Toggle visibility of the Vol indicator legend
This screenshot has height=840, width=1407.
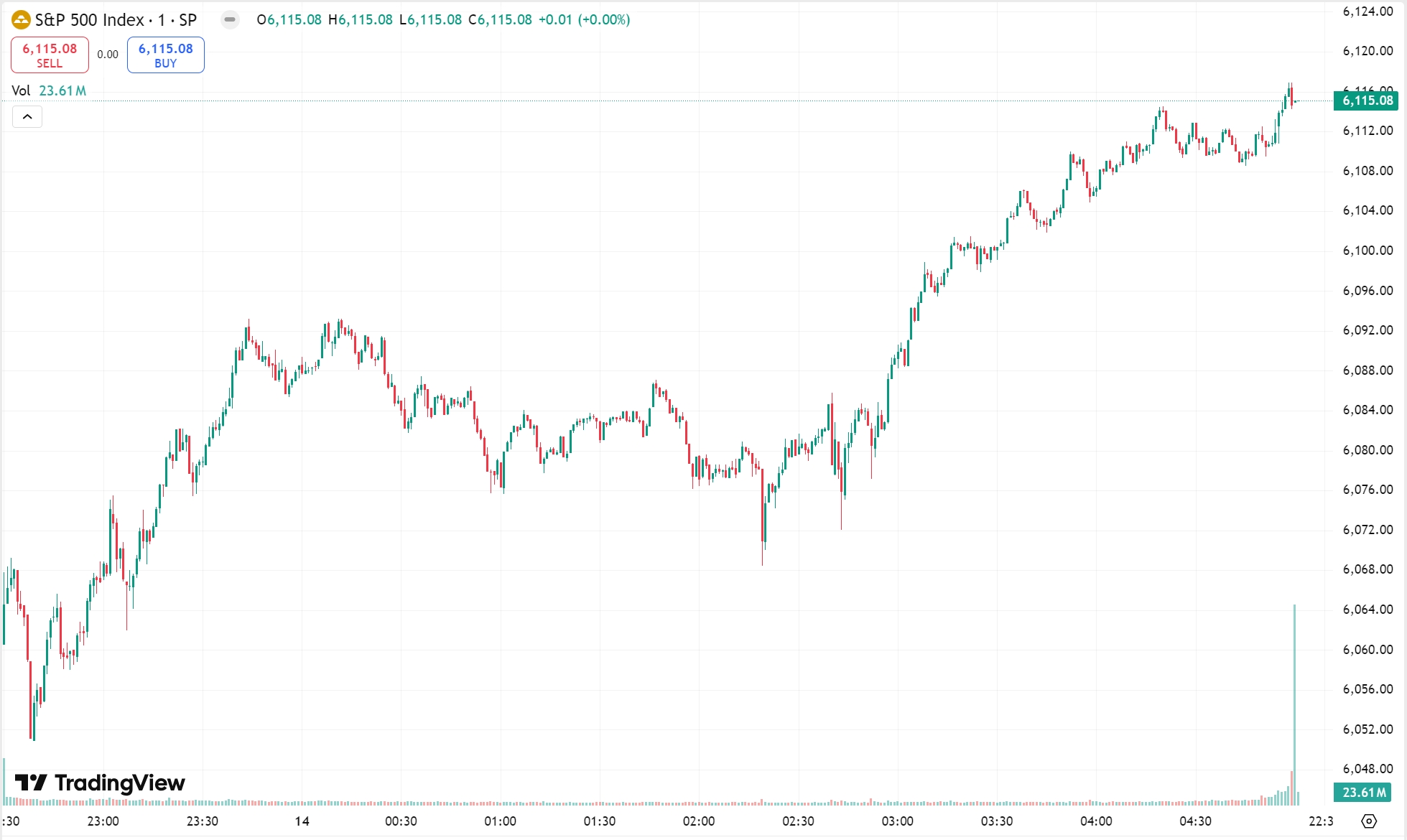click(x=22, y=90)
